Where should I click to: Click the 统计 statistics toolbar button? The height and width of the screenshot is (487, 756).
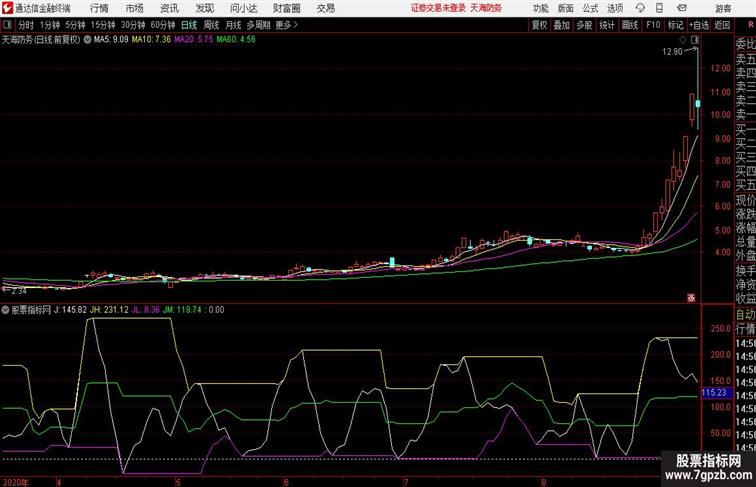(607, 25)
